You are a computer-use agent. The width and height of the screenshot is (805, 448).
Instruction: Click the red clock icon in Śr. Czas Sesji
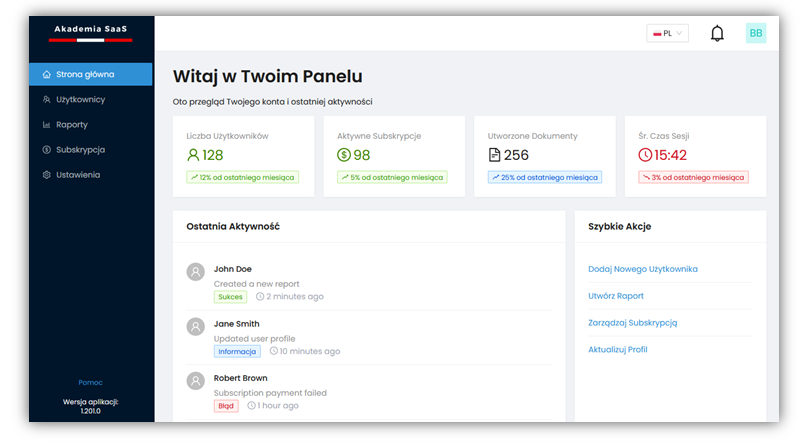coord(645,155)
